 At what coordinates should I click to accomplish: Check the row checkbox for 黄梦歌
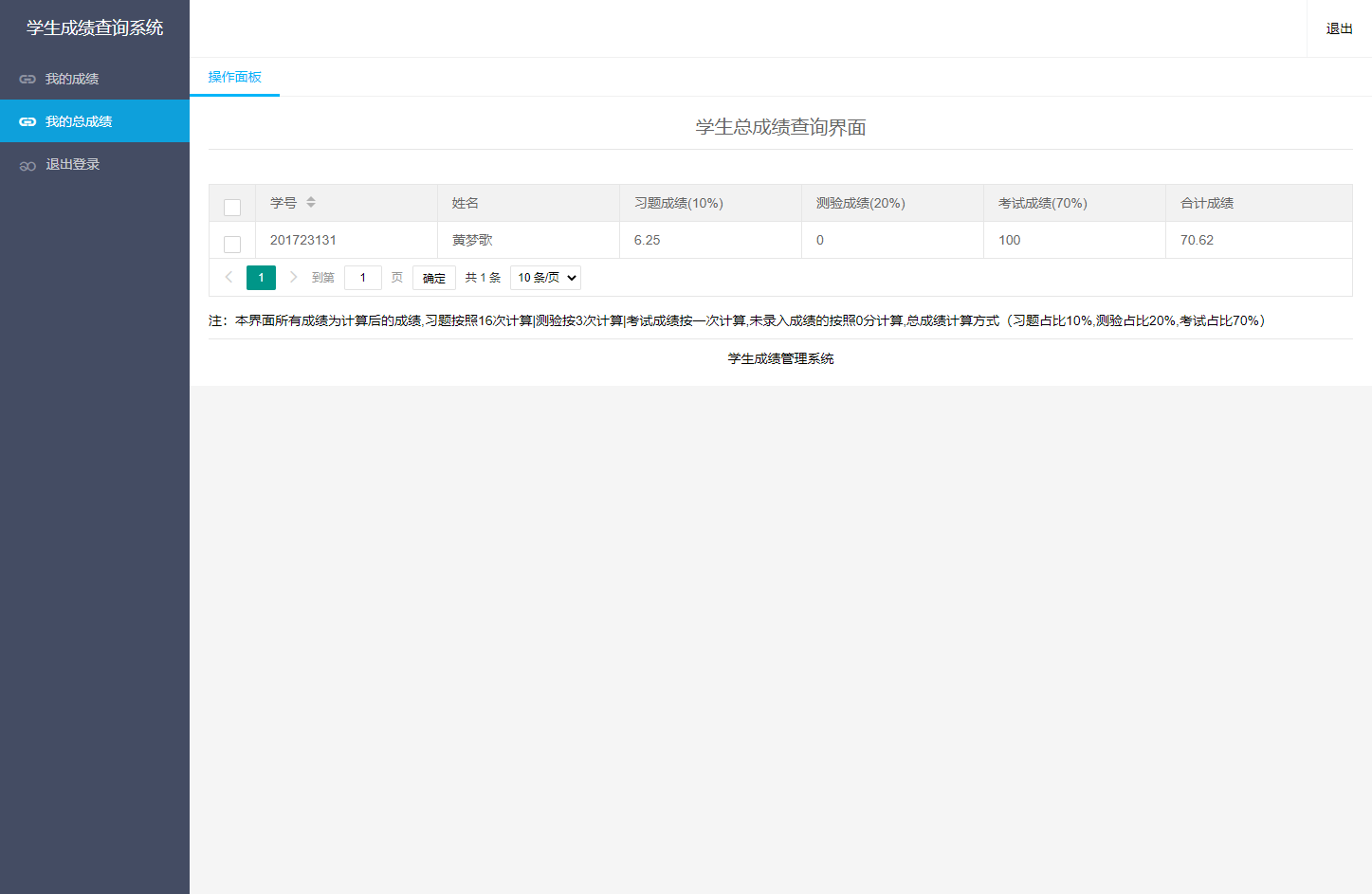click(231, 244)
